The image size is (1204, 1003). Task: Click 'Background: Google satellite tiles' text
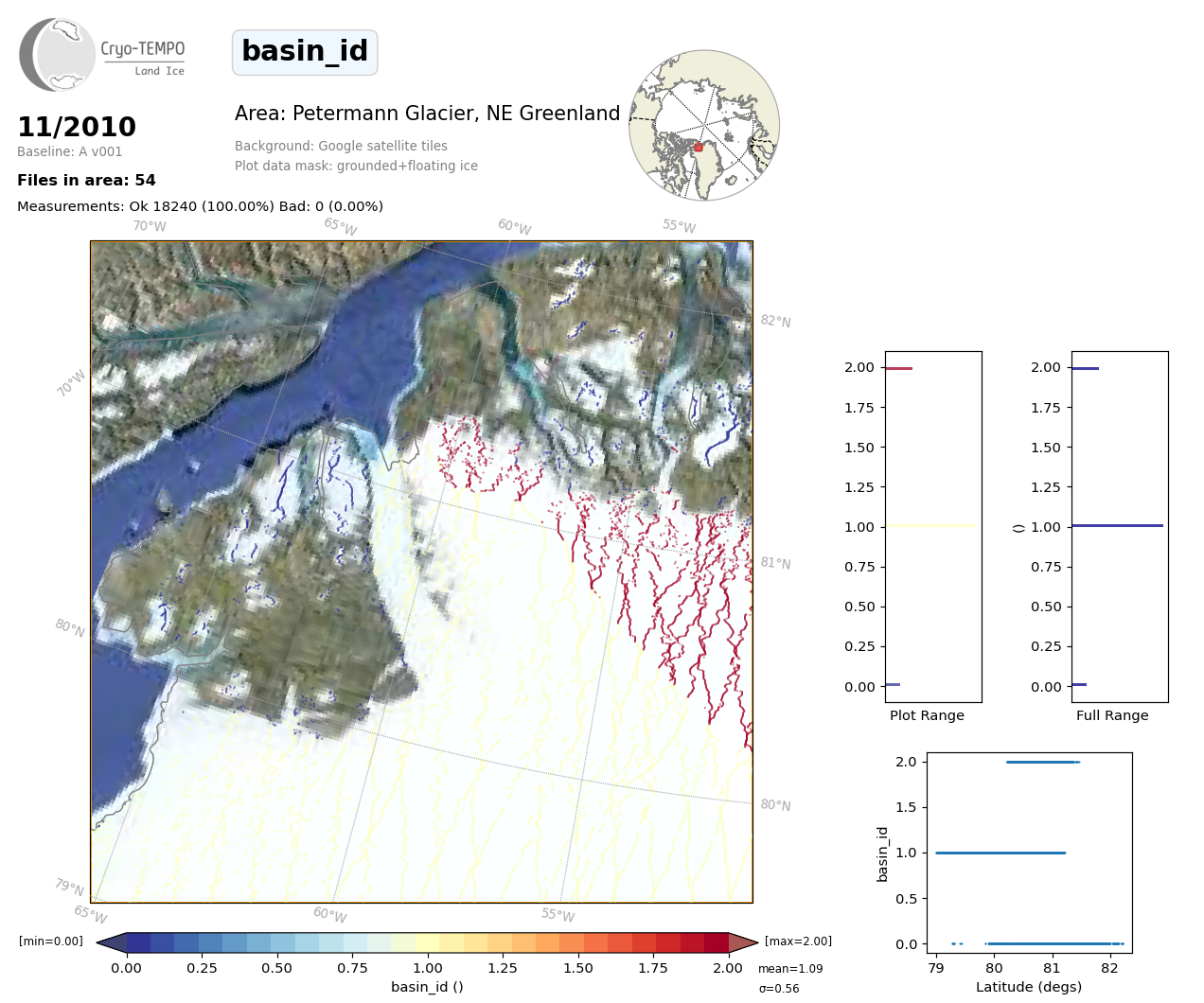point(341,146)
